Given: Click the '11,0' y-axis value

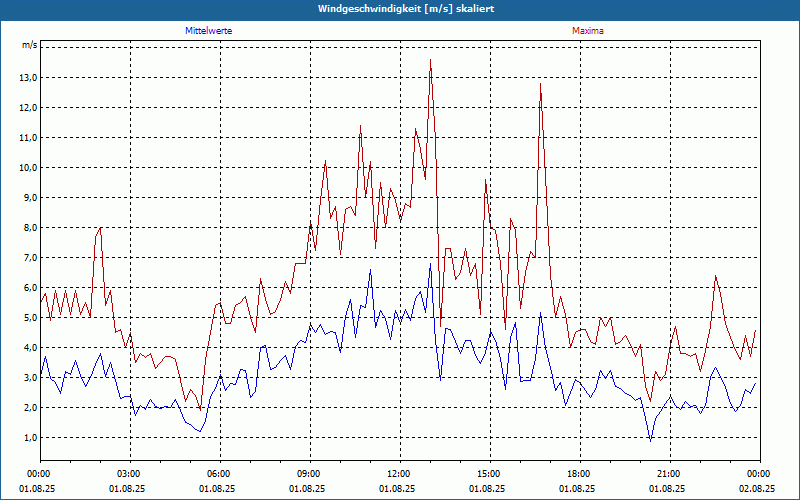Looking at the screenshot, I should click(x=29, y=138).
